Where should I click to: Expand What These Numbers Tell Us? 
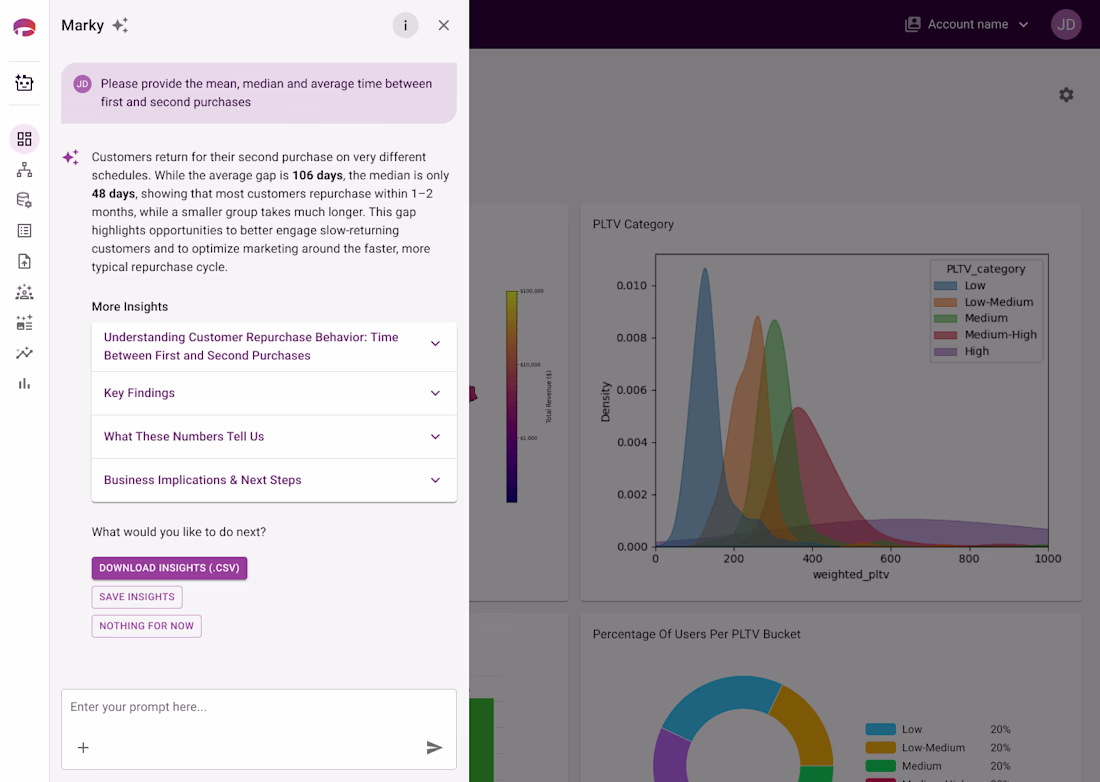pyautogui.click(x=274, y=437)
